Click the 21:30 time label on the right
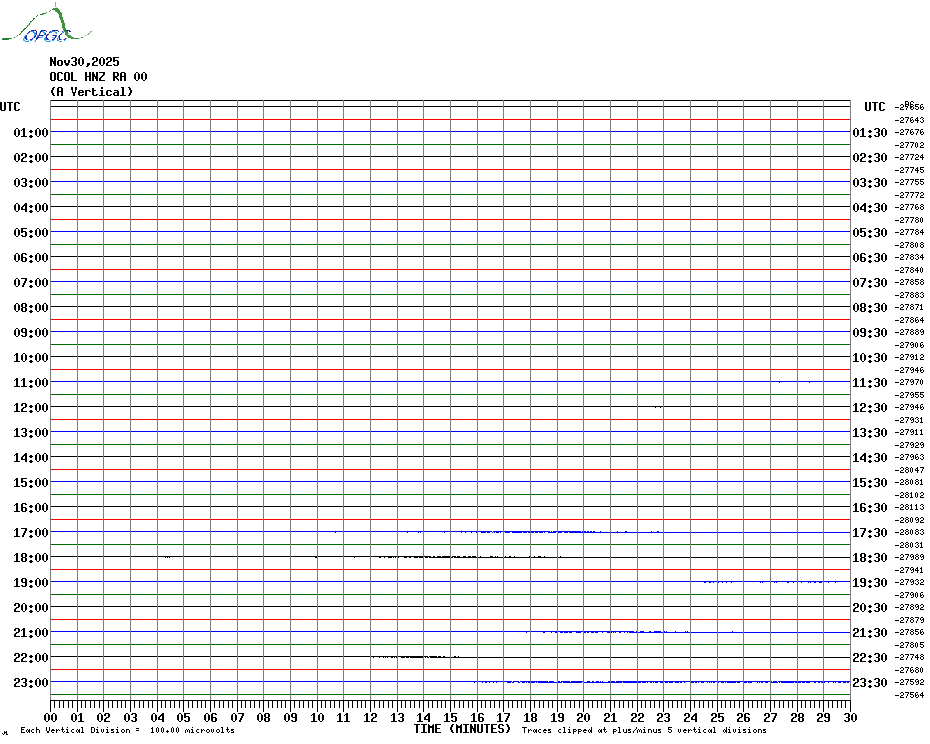930x744 pixels. (870, 633)
